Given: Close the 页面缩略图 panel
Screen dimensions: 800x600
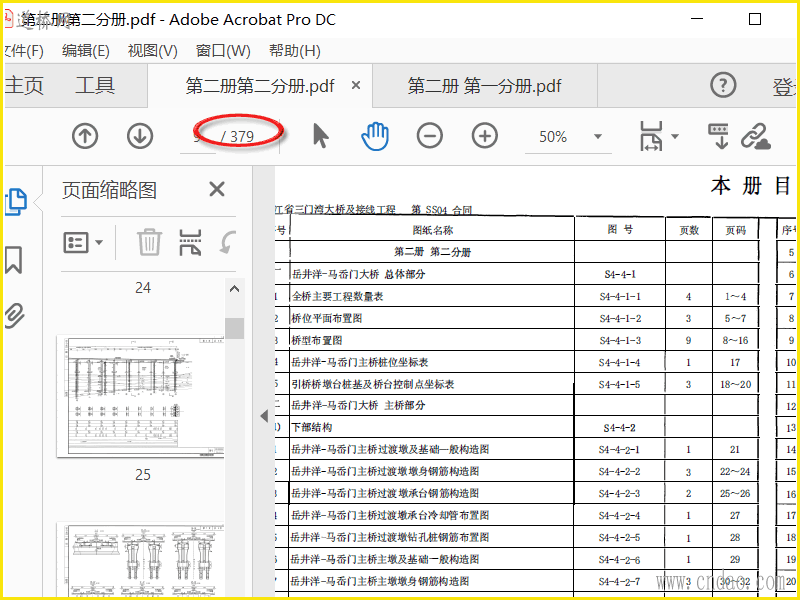Looking at the screenshot, I should [x=217, y=189].
